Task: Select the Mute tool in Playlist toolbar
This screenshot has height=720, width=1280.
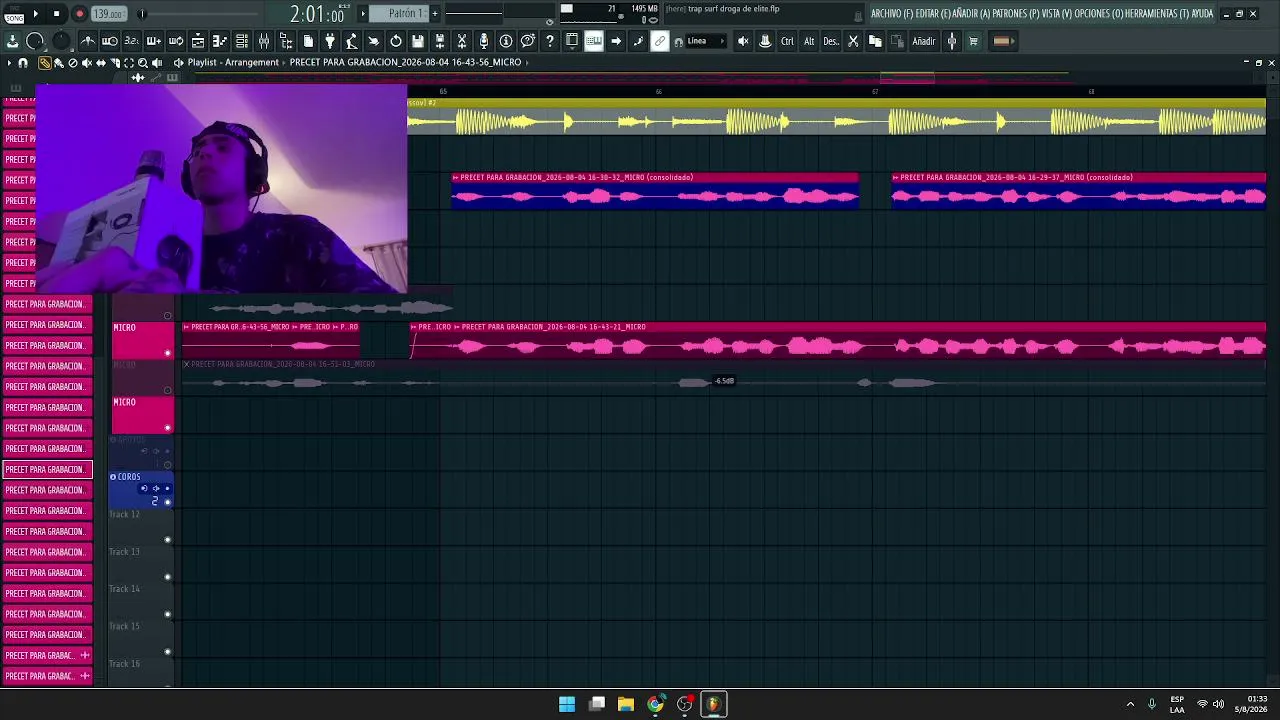Action: pos(86,62)
